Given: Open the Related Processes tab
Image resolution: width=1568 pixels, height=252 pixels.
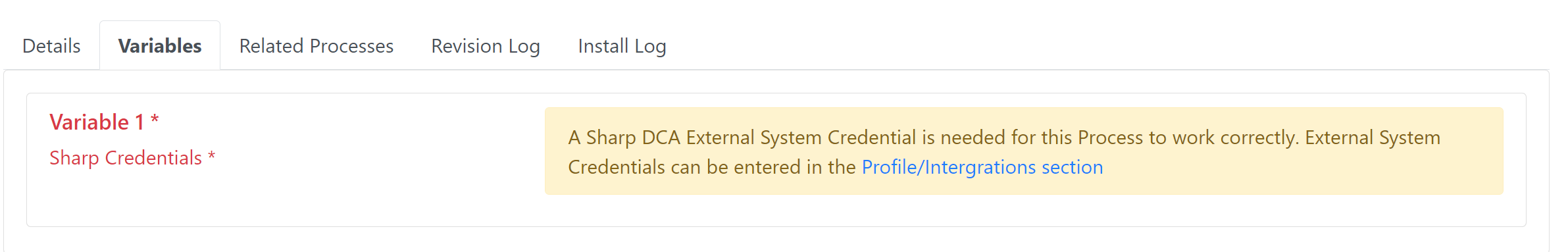Looking at the screenshot, I should 316,46.
